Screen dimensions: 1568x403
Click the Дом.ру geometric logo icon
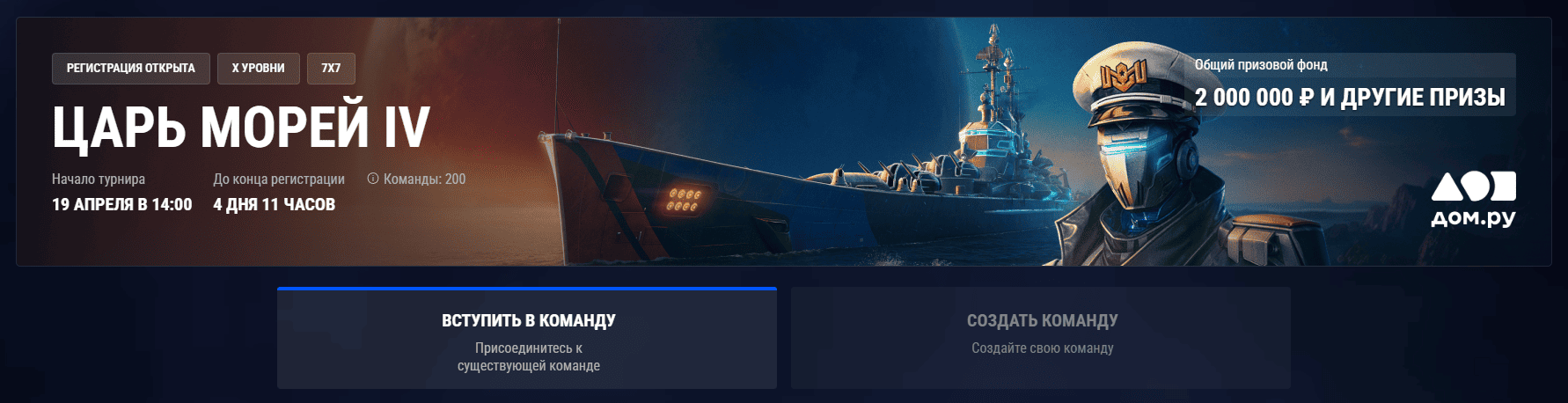[x=1474, y=187]
